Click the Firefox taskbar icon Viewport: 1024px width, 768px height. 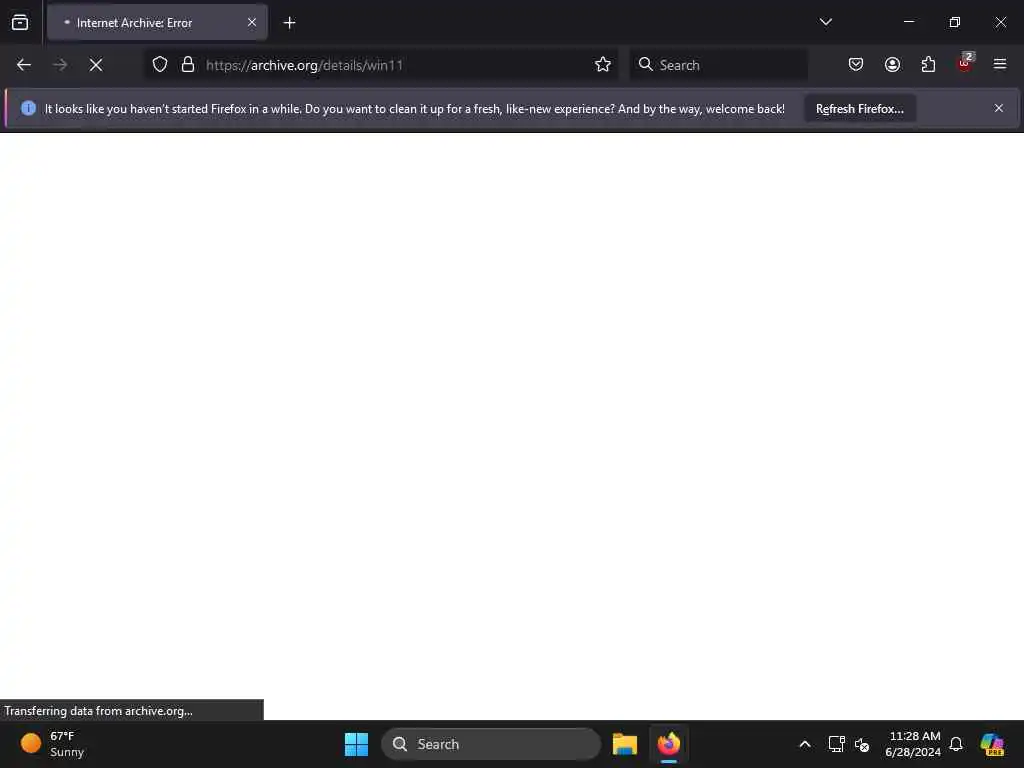tap(669, 744)
